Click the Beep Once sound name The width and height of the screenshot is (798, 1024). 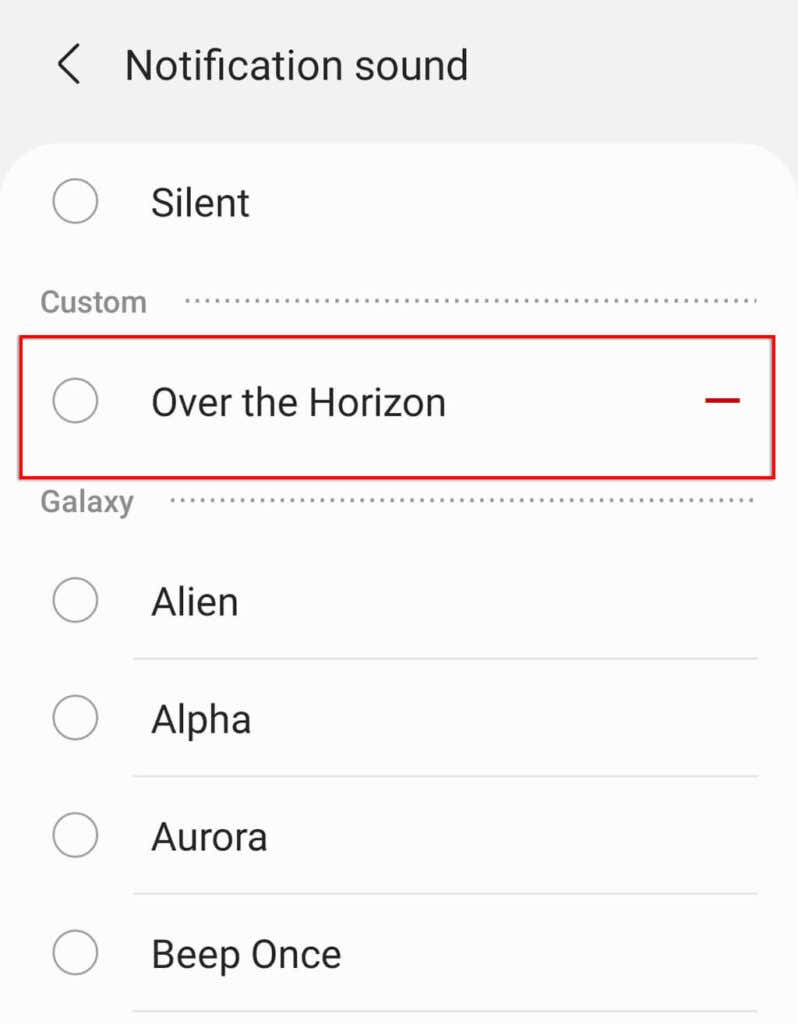point(246,956)
